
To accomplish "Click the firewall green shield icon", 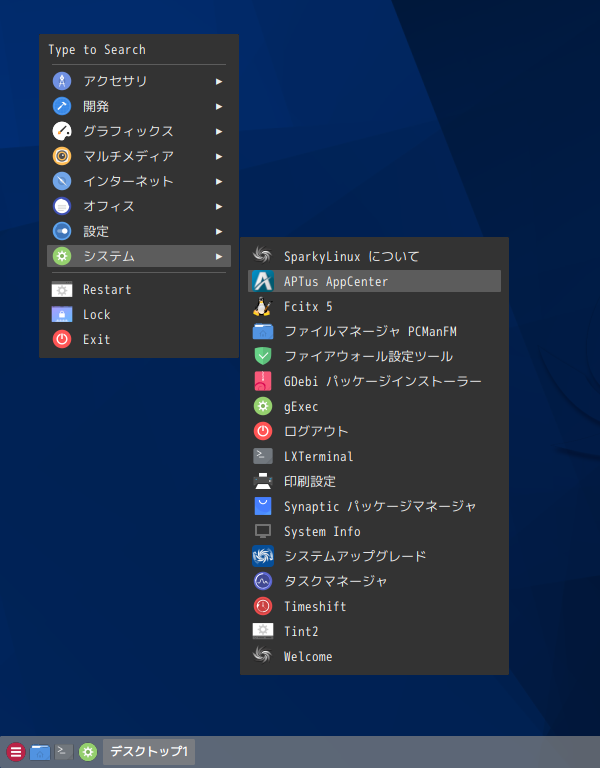I will pos(263,356).
